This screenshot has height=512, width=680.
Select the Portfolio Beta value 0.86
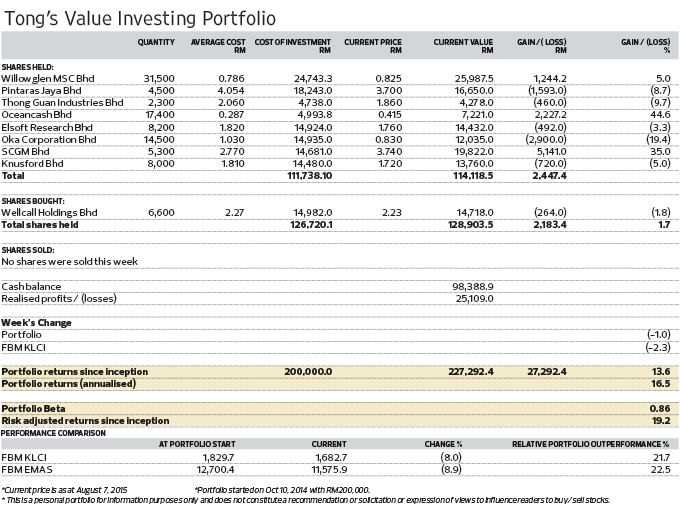tap(660, 408)
